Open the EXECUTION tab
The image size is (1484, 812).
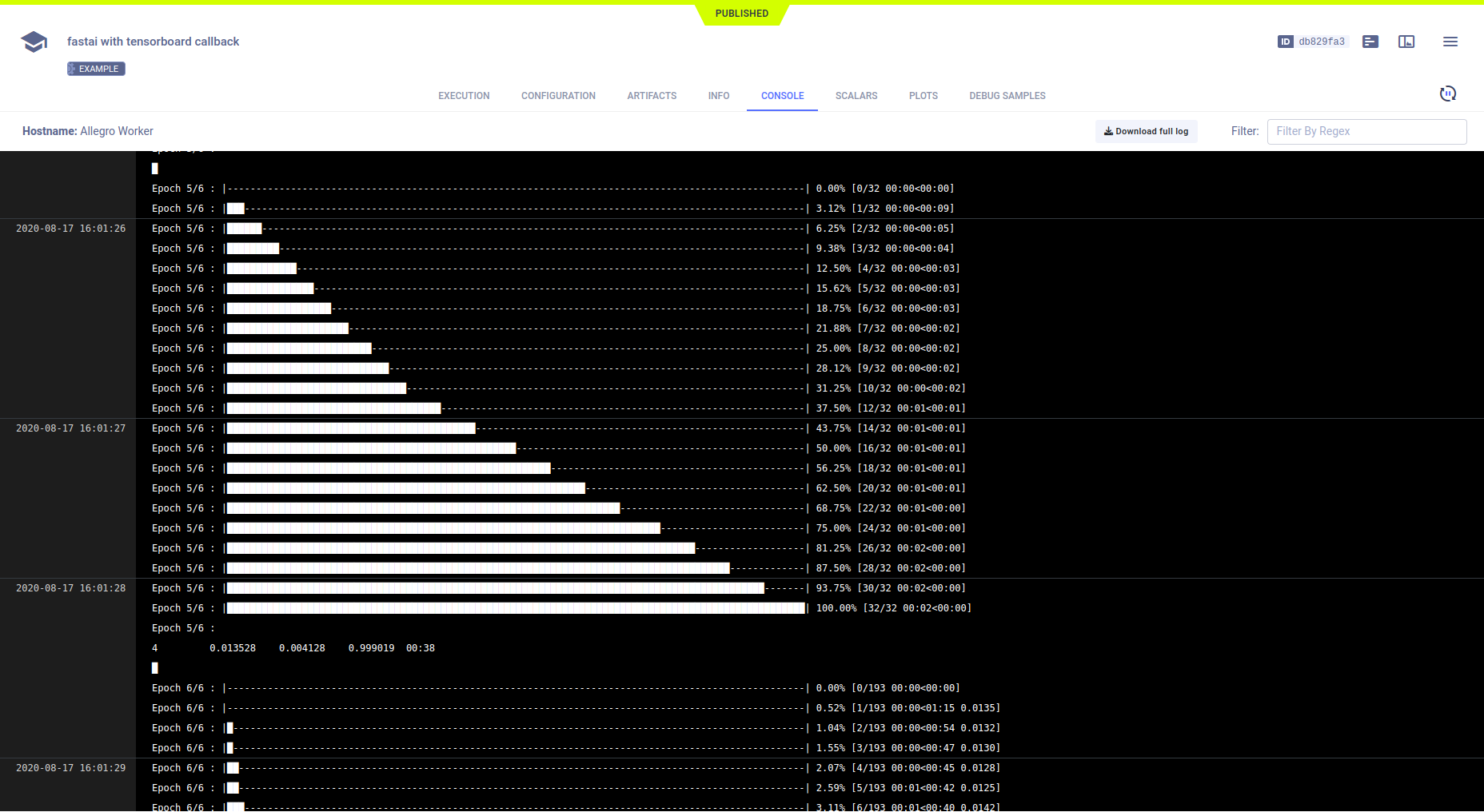pos(464,96)
